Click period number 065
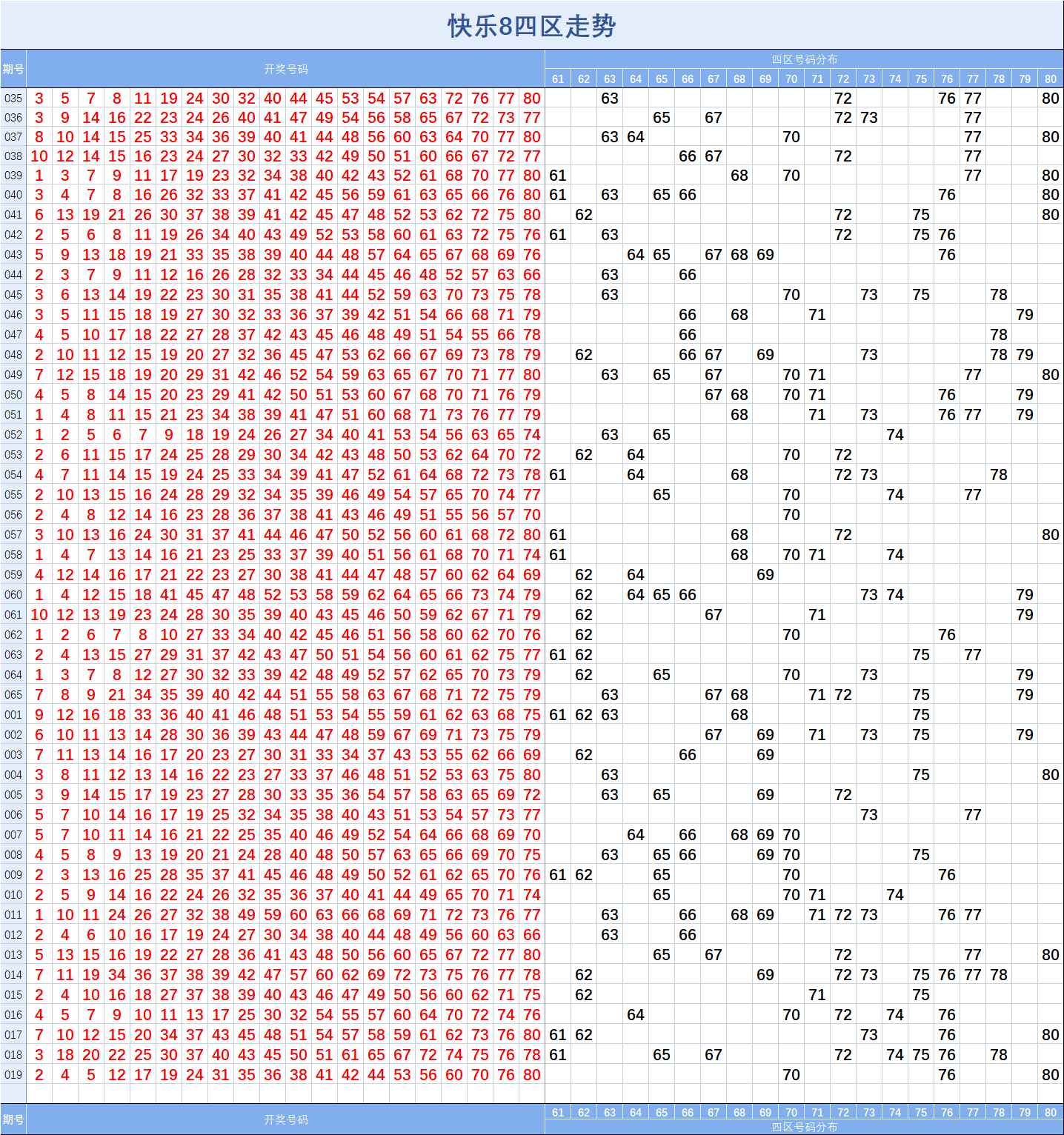This screenshot has width=1064, height=1135. coord(13,695)
